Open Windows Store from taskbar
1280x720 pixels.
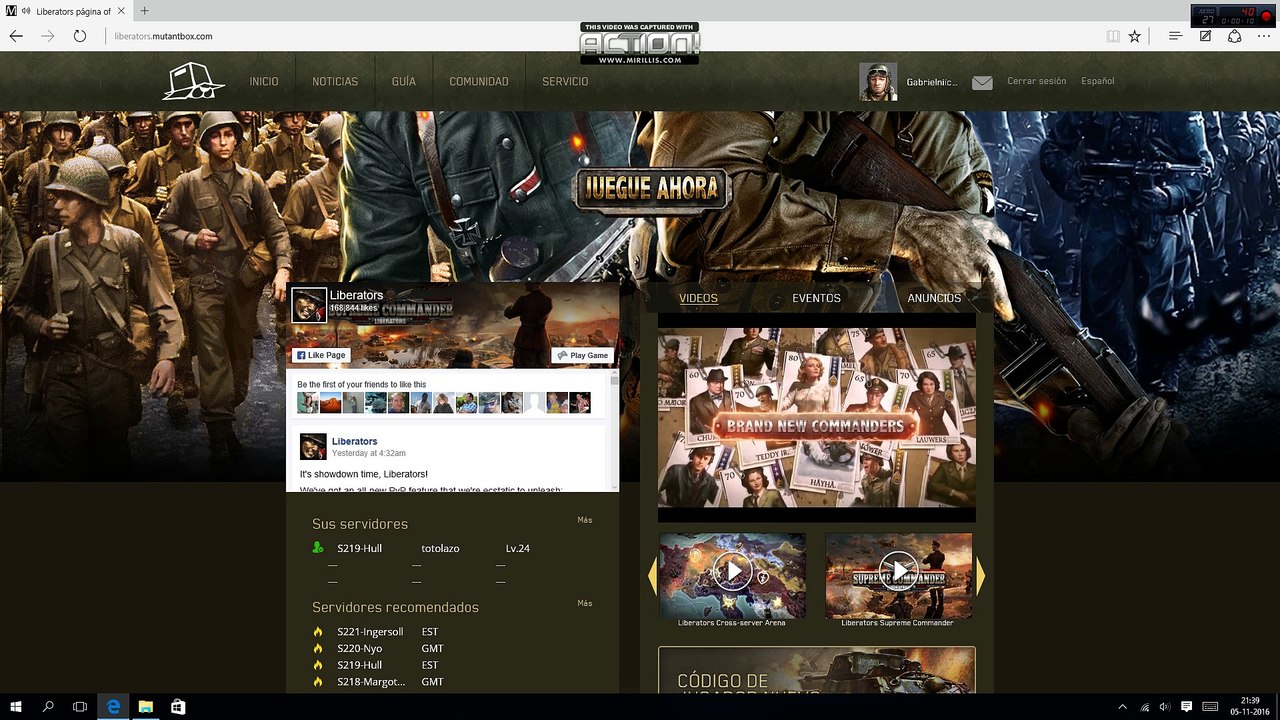(x=177, y=706)
